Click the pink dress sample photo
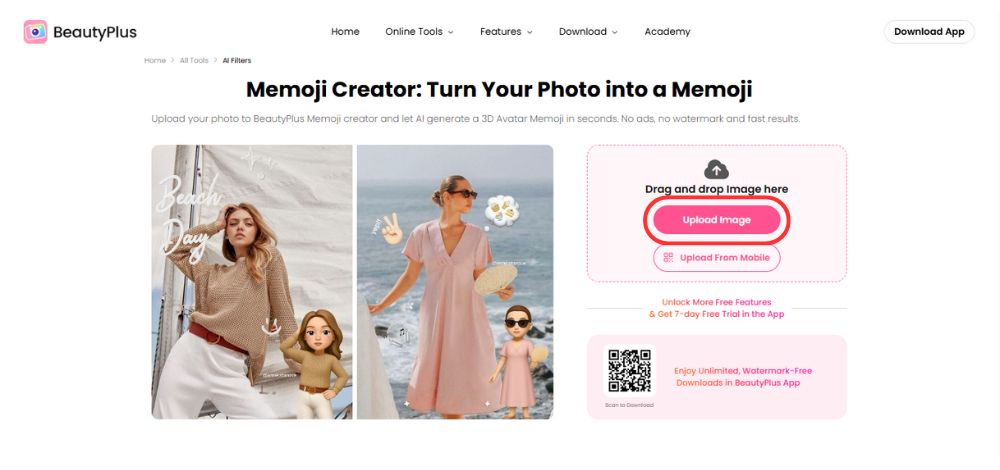This screenshot has width=1000, height=470. (x=455, y=282)
